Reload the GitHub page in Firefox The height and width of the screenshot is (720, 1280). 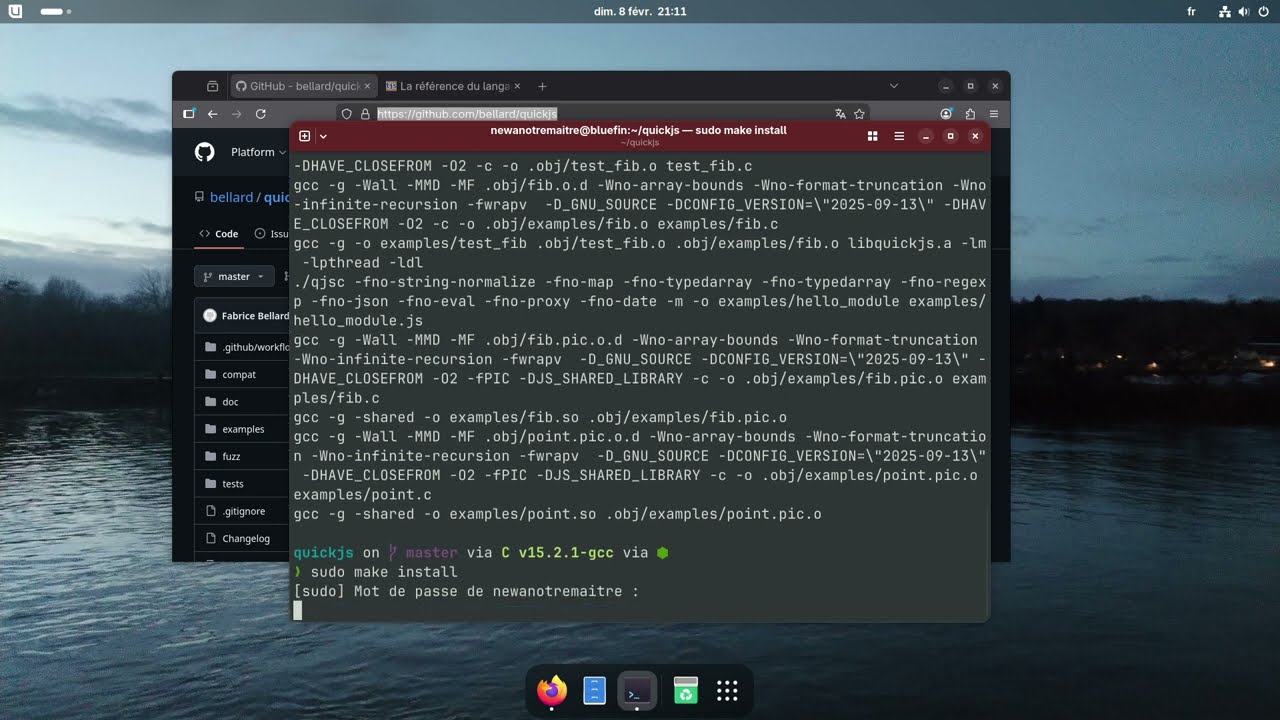(x=261, y=114)
